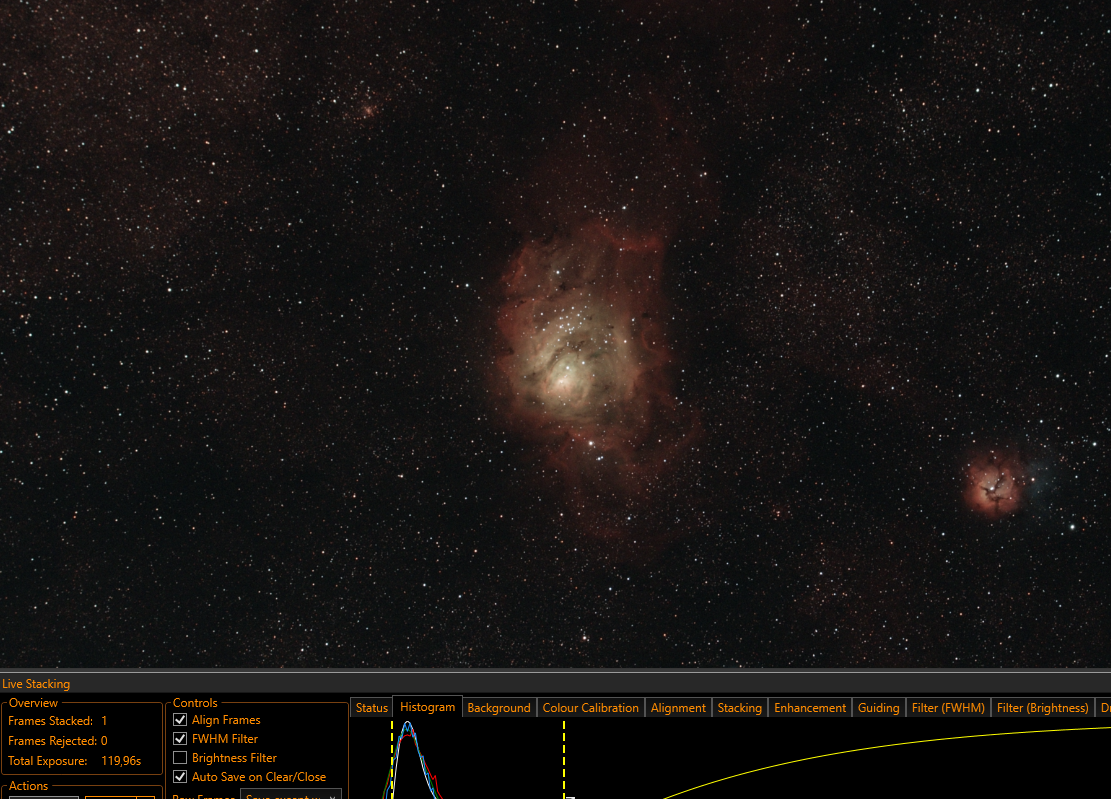Screen dimensions: 1111x799
Task: Click the small Trifid nebula at right
Action: [x=994, y=484]
